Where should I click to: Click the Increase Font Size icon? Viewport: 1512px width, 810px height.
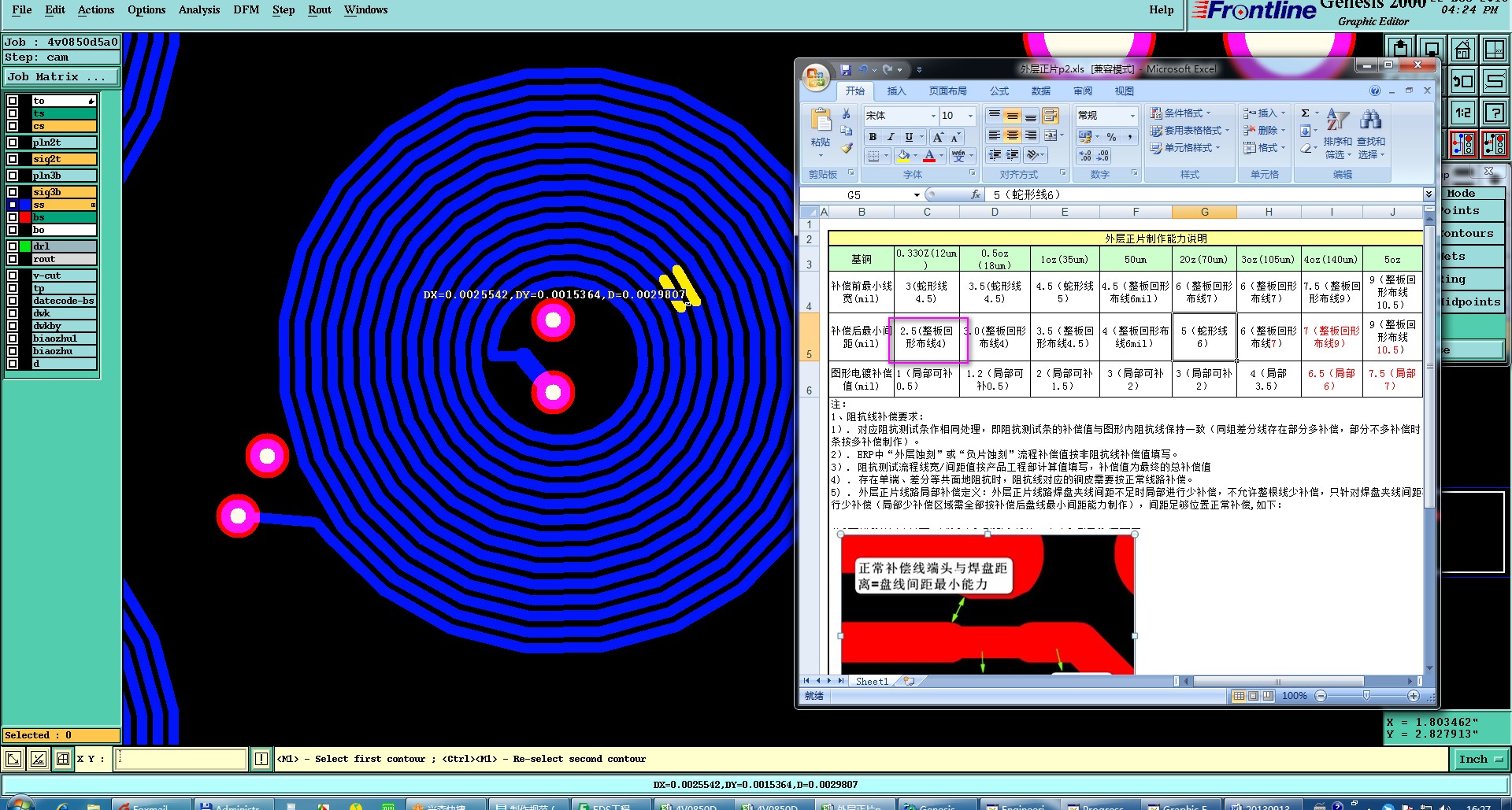pos(938,137)
